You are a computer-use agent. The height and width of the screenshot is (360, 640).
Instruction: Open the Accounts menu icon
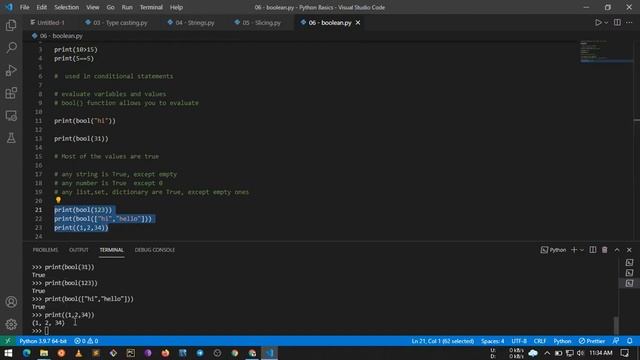(11, 302)
